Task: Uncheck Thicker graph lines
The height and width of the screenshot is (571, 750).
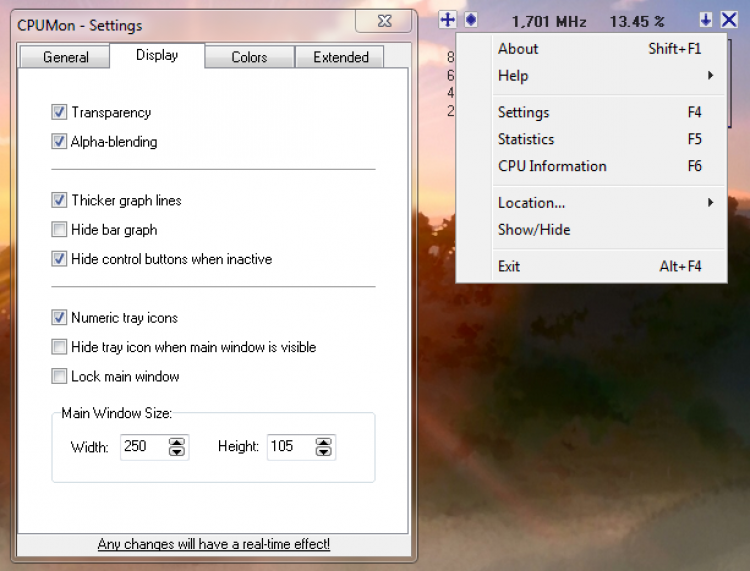Action: click(59, 200)
